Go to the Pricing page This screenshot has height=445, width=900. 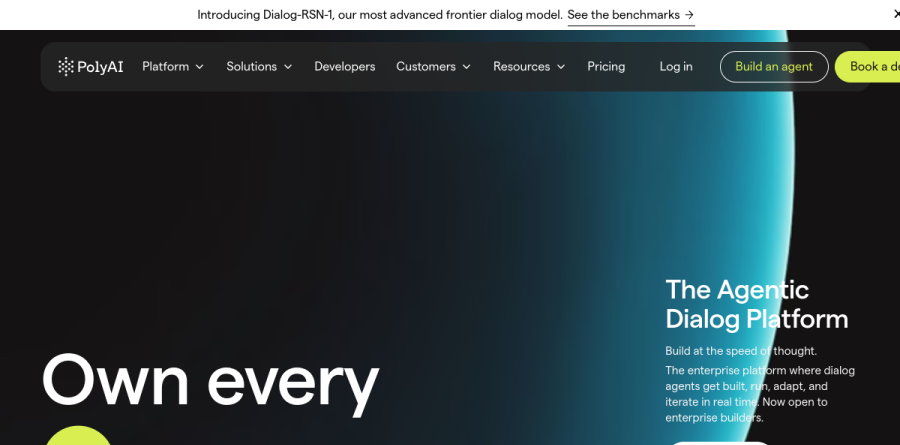click(x=606, y=67)
